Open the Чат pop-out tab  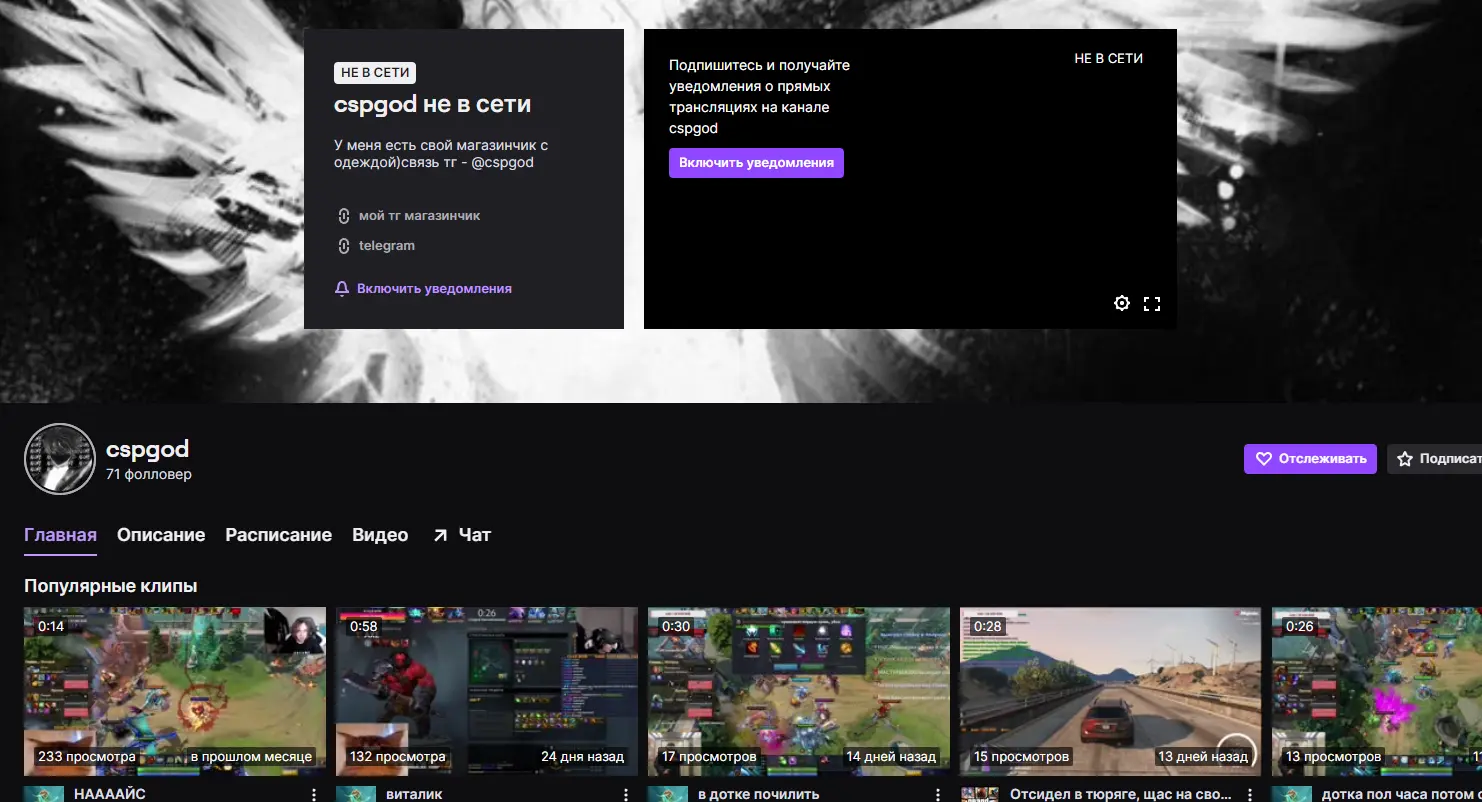click(462, 535)
